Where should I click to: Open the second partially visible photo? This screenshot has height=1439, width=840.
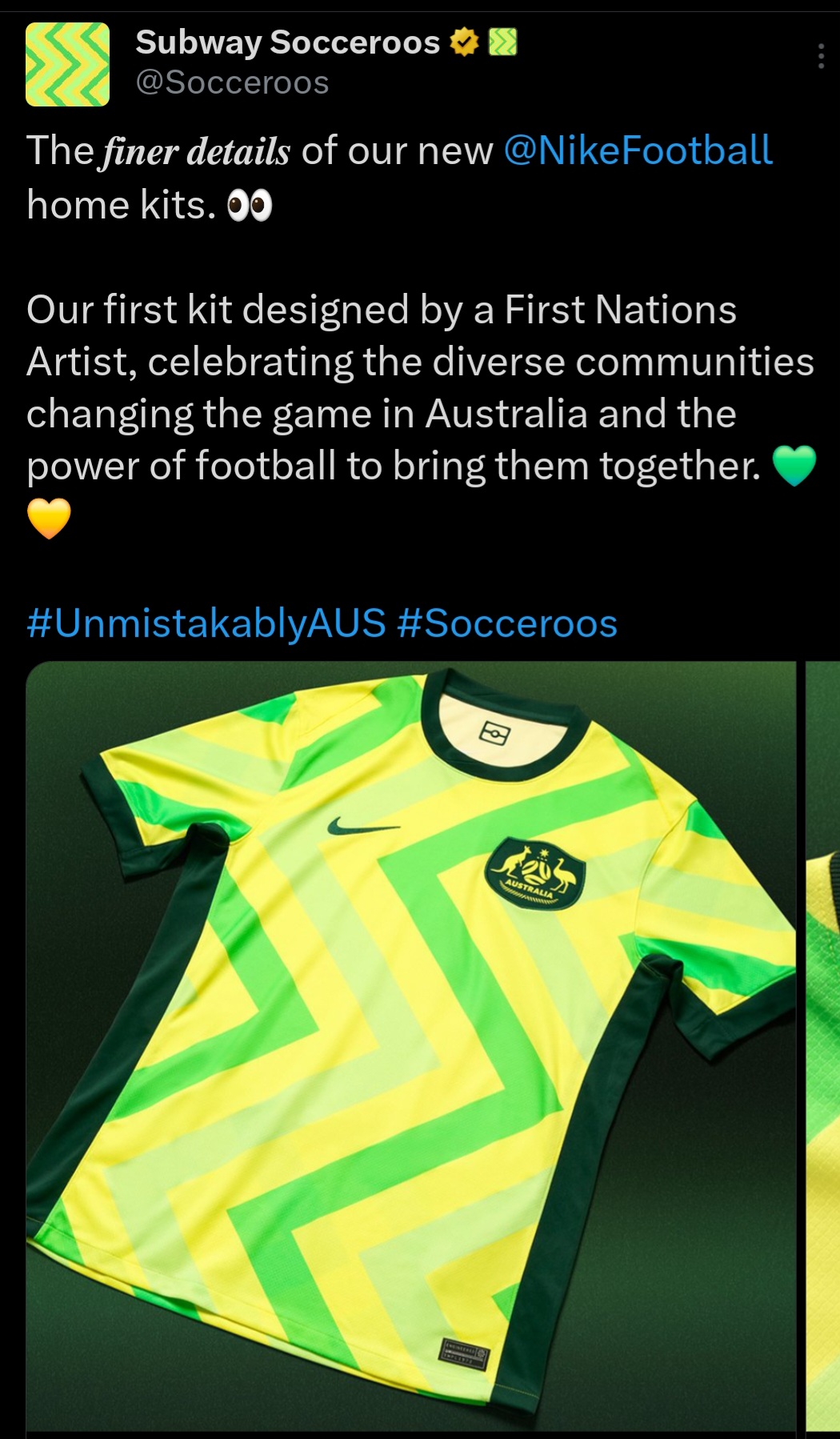coord(823,1047)
